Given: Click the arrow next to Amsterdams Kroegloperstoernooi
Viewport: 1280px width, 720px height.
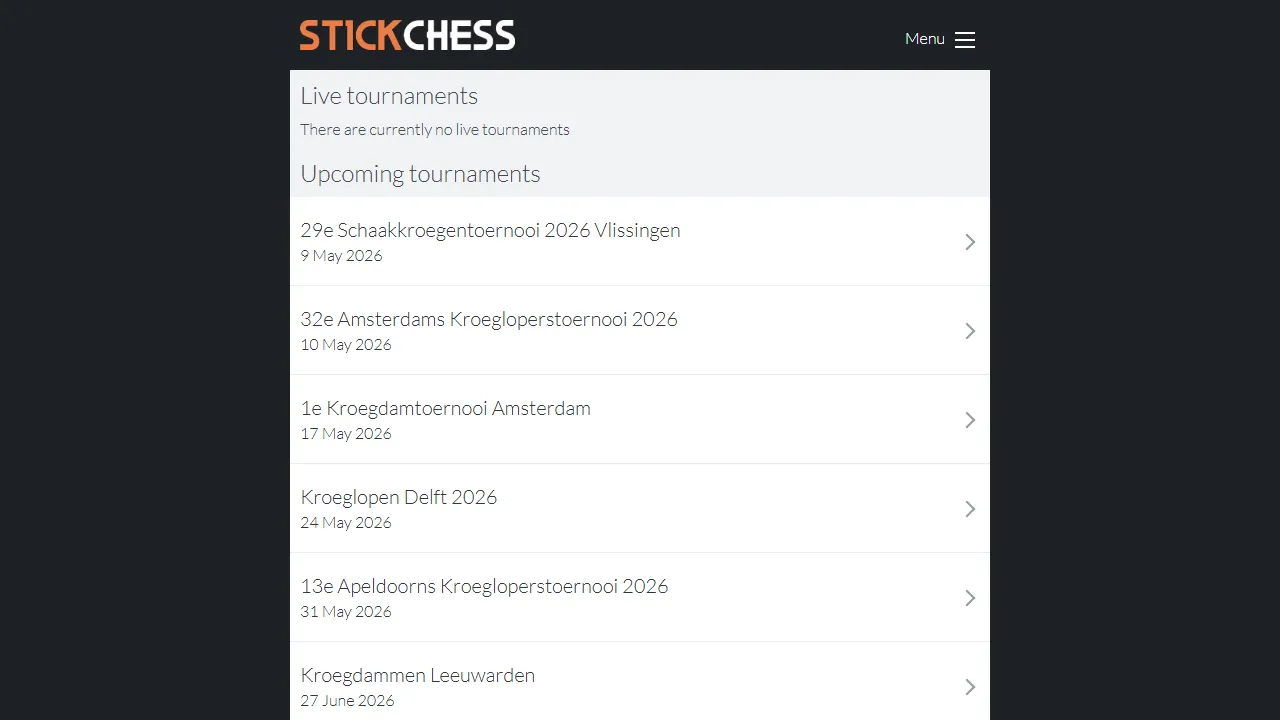Looking at the screenshot, I should [x=969, y=331].
